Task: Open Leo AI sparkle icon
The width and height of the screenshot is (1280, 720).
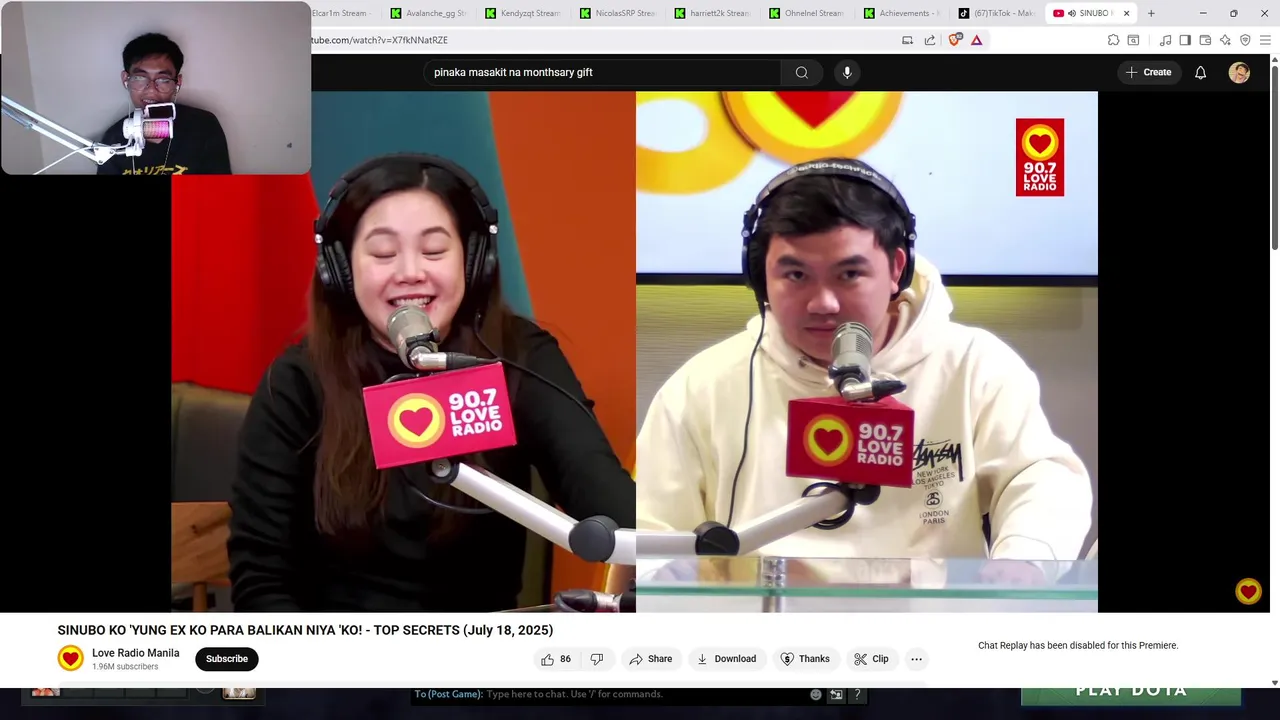Action: (x=1225, y=40)
